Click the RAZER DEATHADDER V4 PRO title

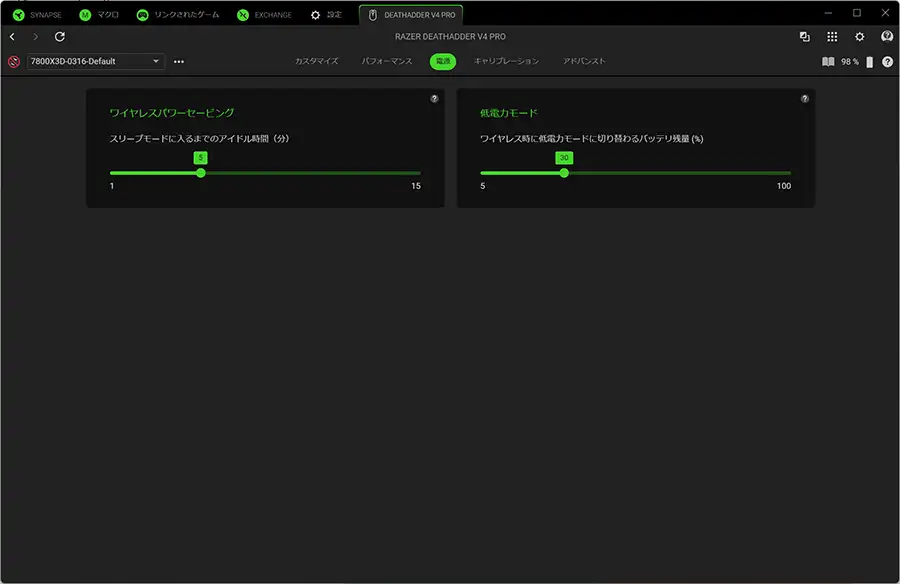pos(450,37)
